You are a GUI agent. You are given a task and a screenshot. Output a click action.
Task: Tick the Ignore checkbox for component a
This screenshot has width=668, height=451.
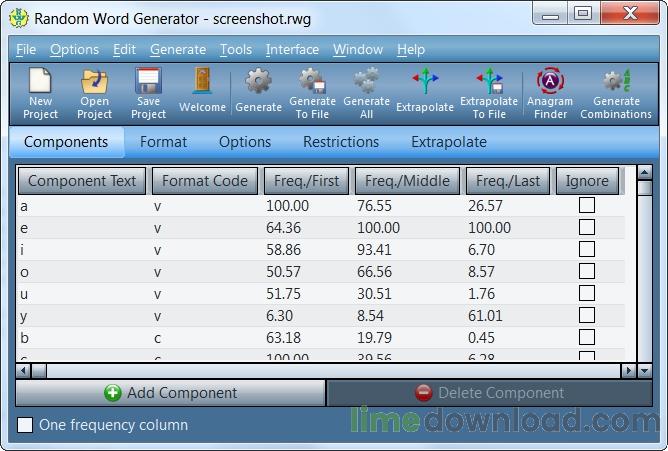pyautogui.click(x=587, y=205)
